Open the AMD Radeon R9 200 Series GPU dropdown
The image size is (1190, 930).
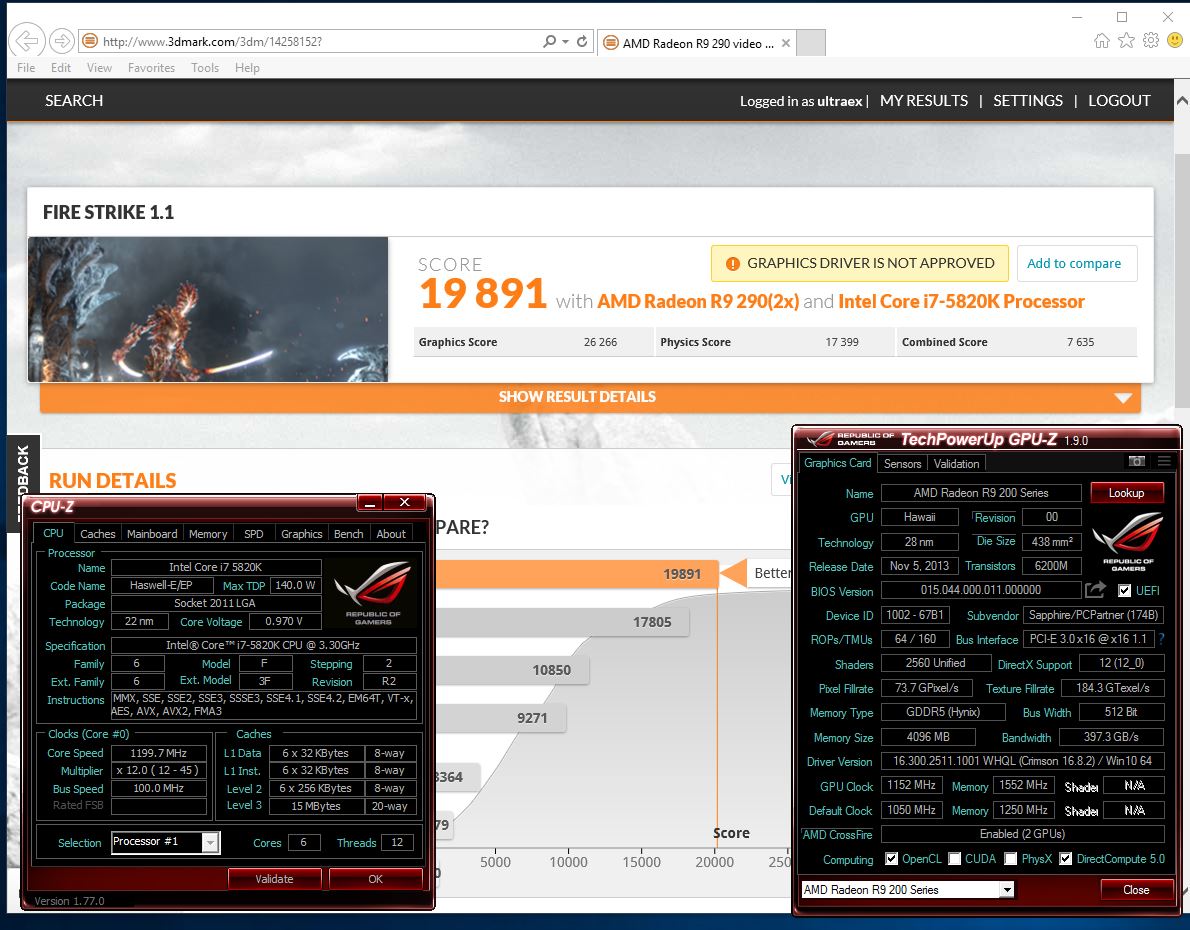pyautogui.click(x=1006, y=890)
